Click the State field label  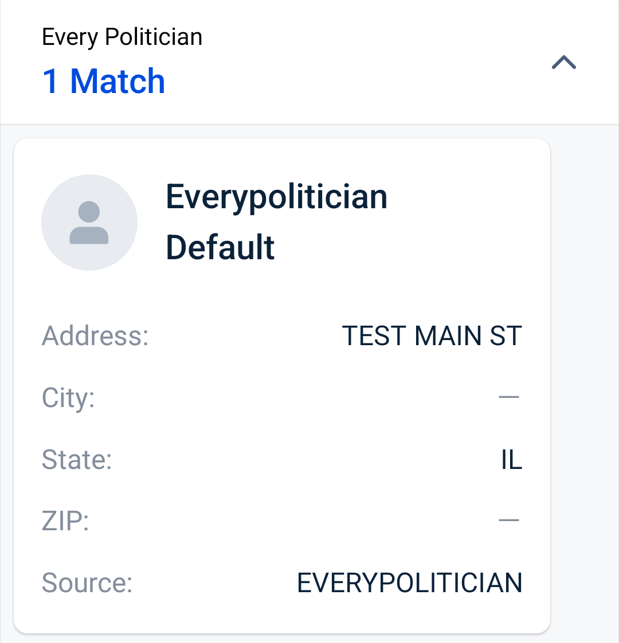pos(77,460)
